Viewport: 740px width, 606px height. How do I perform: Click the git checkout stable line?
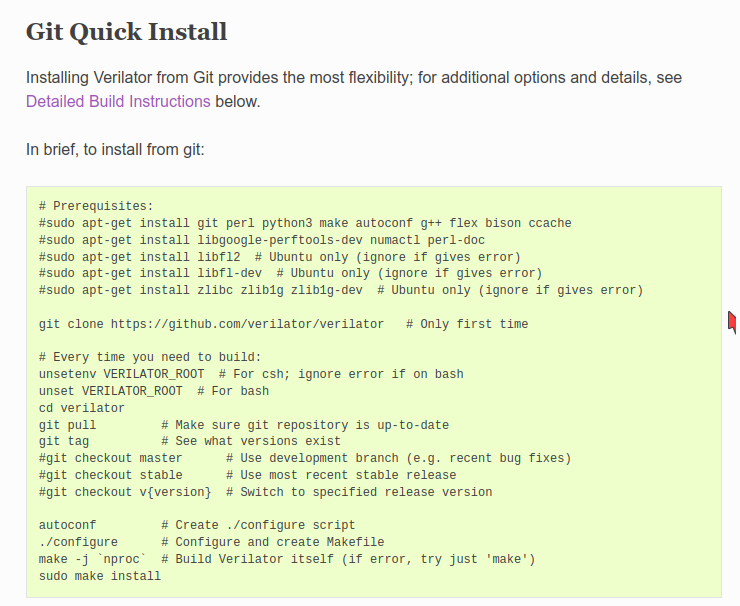tap(247, 475)
